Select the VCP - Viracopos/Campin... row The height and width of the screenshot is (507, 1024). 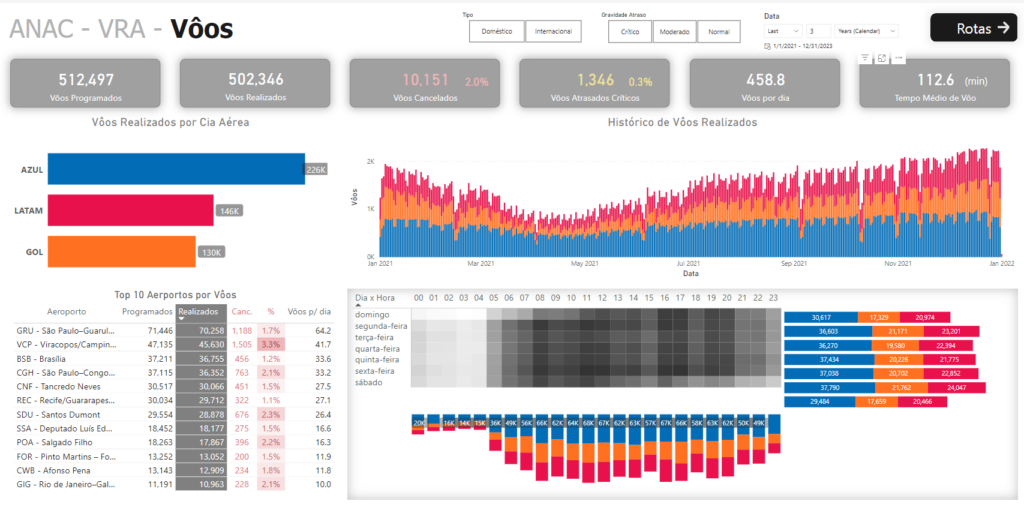coord(174,345)
